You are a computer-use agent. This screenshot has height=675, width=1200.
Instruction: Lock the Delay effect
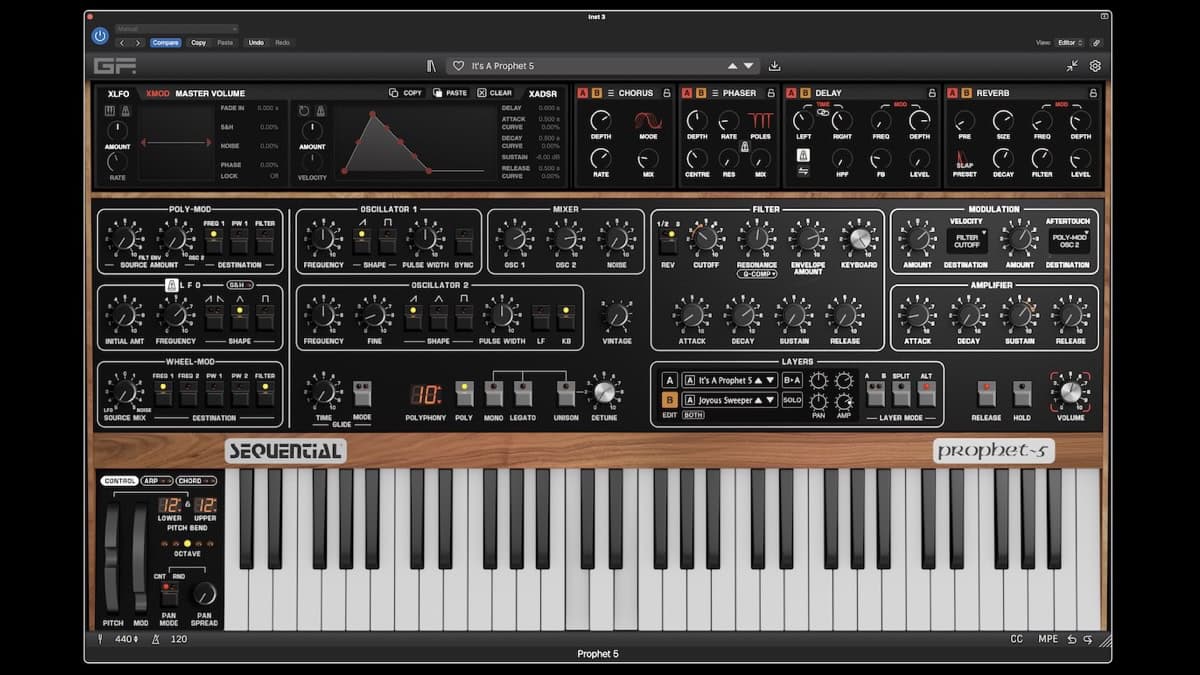932,93
